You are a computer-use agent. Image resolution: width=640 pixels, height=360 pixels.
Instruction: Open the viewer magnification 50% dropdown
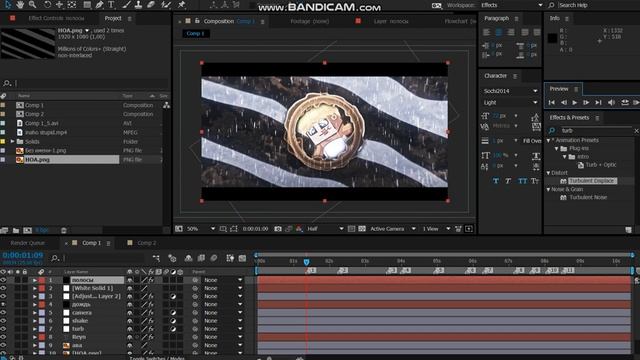[201, 229]
